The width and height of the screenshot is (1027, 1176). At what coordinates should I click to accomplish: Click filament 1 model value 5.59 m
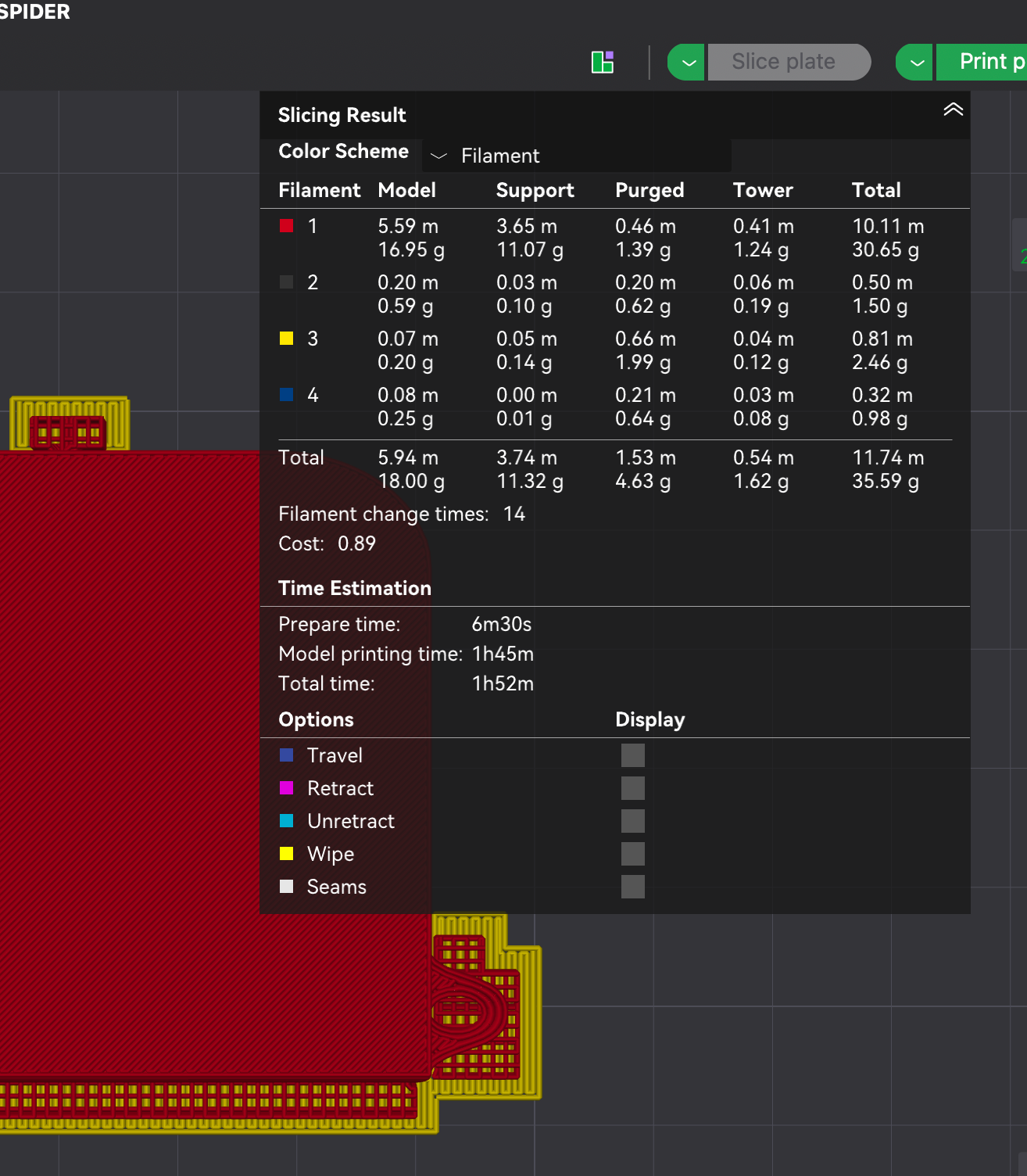pos(408,226)
